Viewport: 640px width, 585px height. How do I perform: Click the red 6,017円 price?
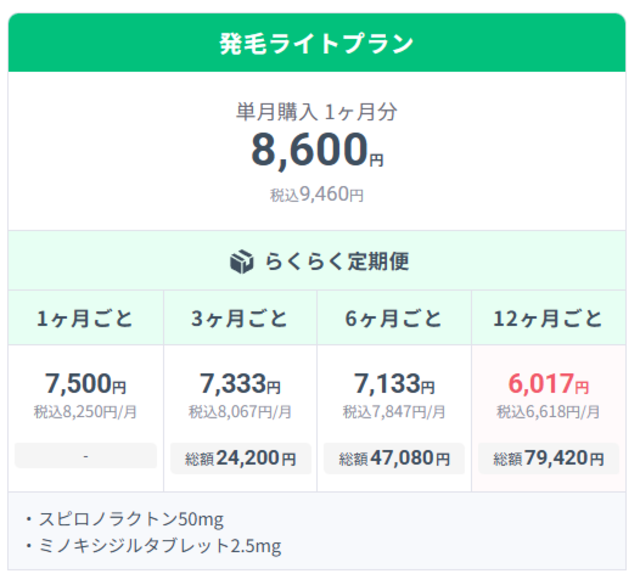point(548,383)
